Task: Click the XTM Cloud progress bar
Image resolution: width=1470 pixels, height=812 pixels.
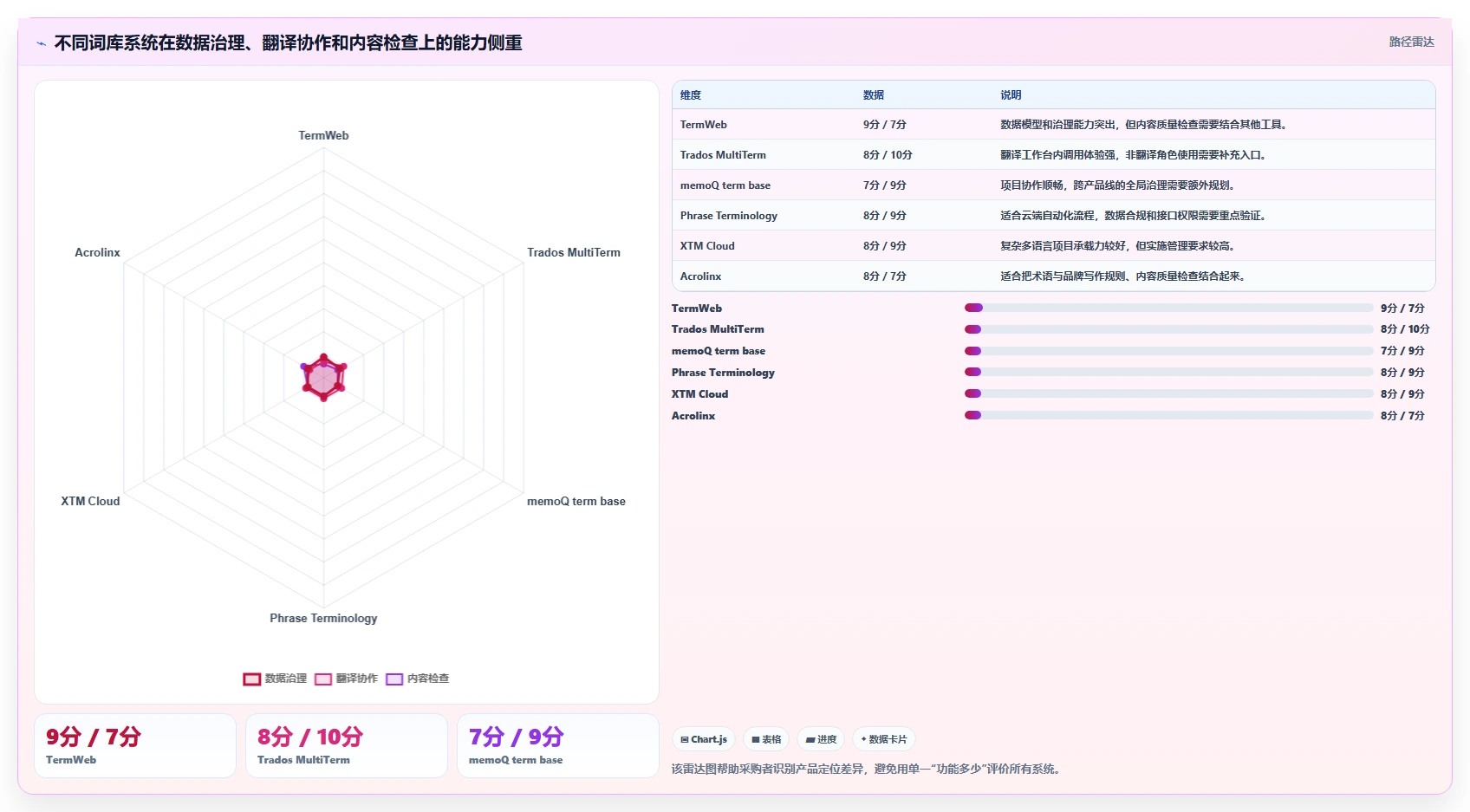Action: pos(1168,393)
